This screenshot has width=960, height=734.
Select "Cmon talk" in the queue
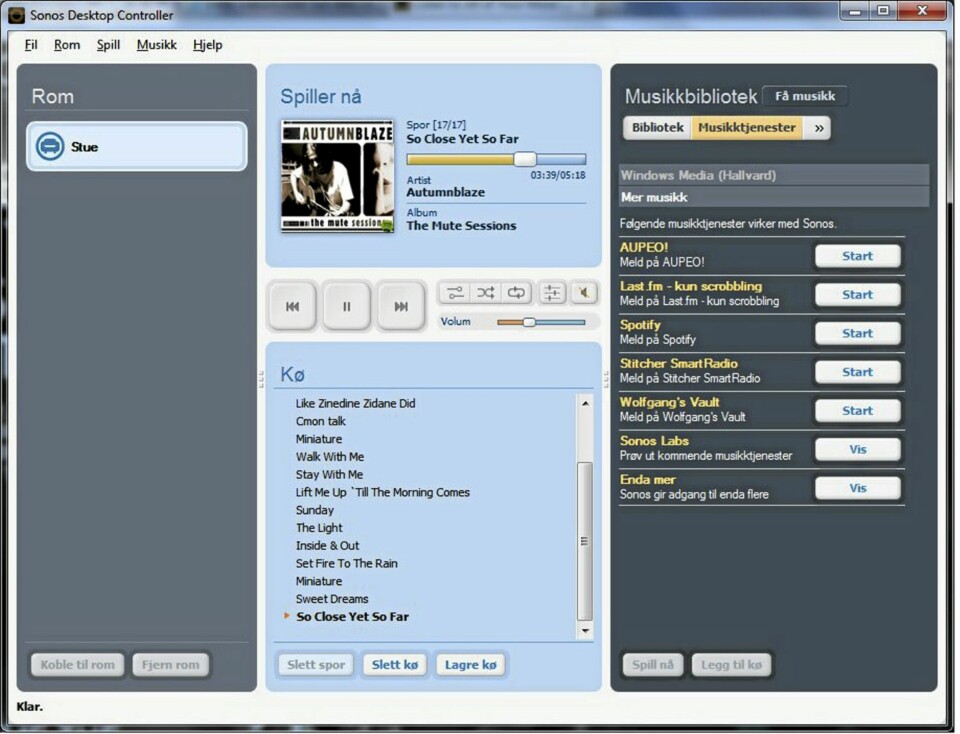321,421
